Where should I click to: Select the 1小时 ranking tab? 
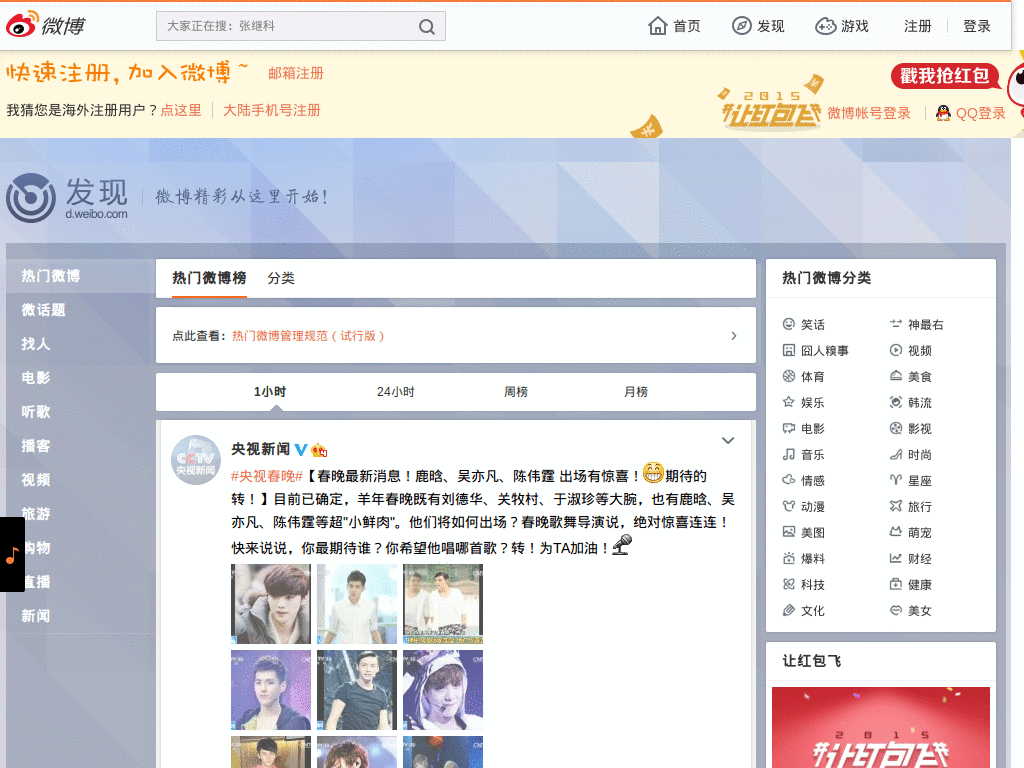point(270,392)
